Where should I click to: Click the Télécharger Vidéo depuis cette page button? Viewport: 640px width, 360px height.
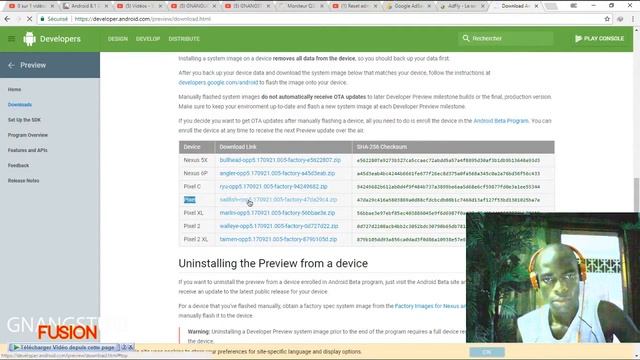click(x=64, y=347)
